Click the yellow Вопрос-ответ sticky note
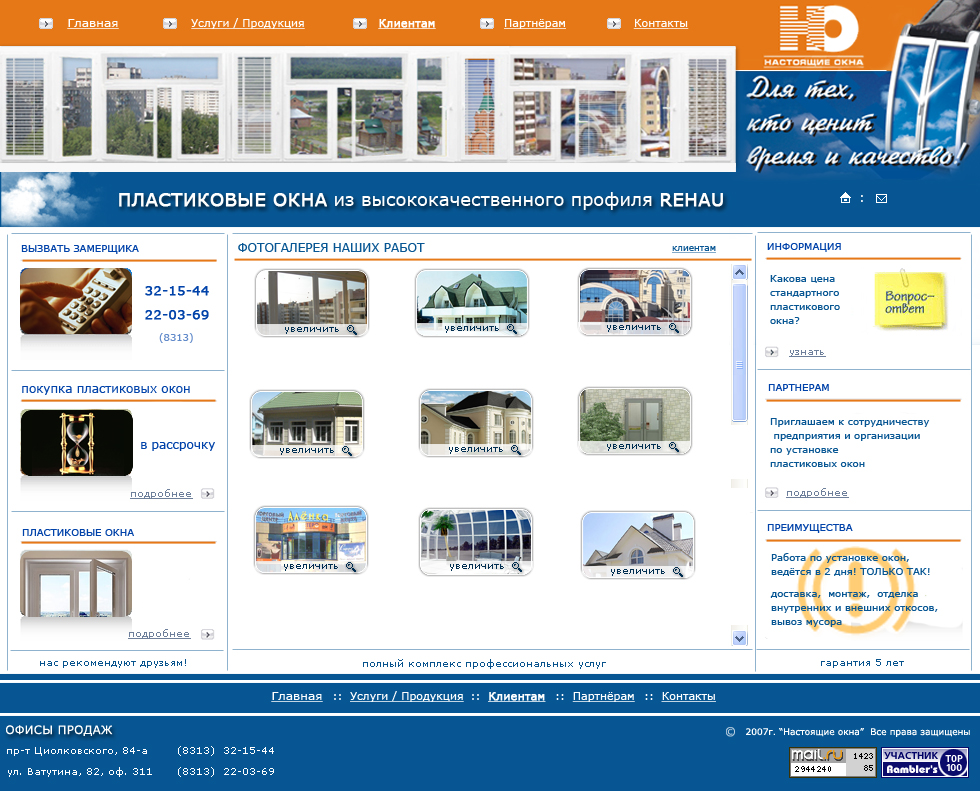Image resolution: width=980 pixels, height=791 pixels. pyautogui.click(x=910, y=301)
